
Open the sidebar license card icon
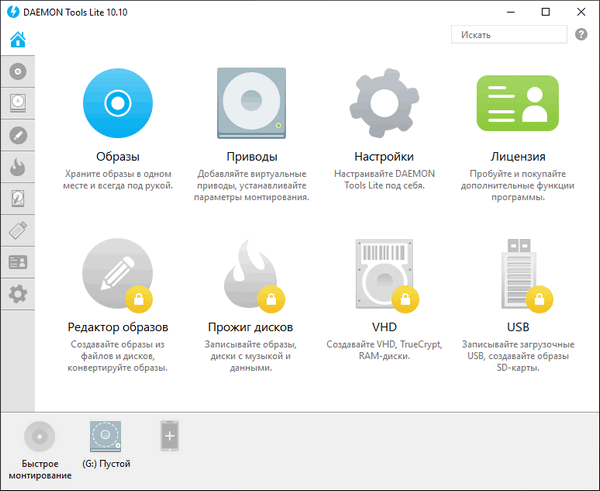17,262
